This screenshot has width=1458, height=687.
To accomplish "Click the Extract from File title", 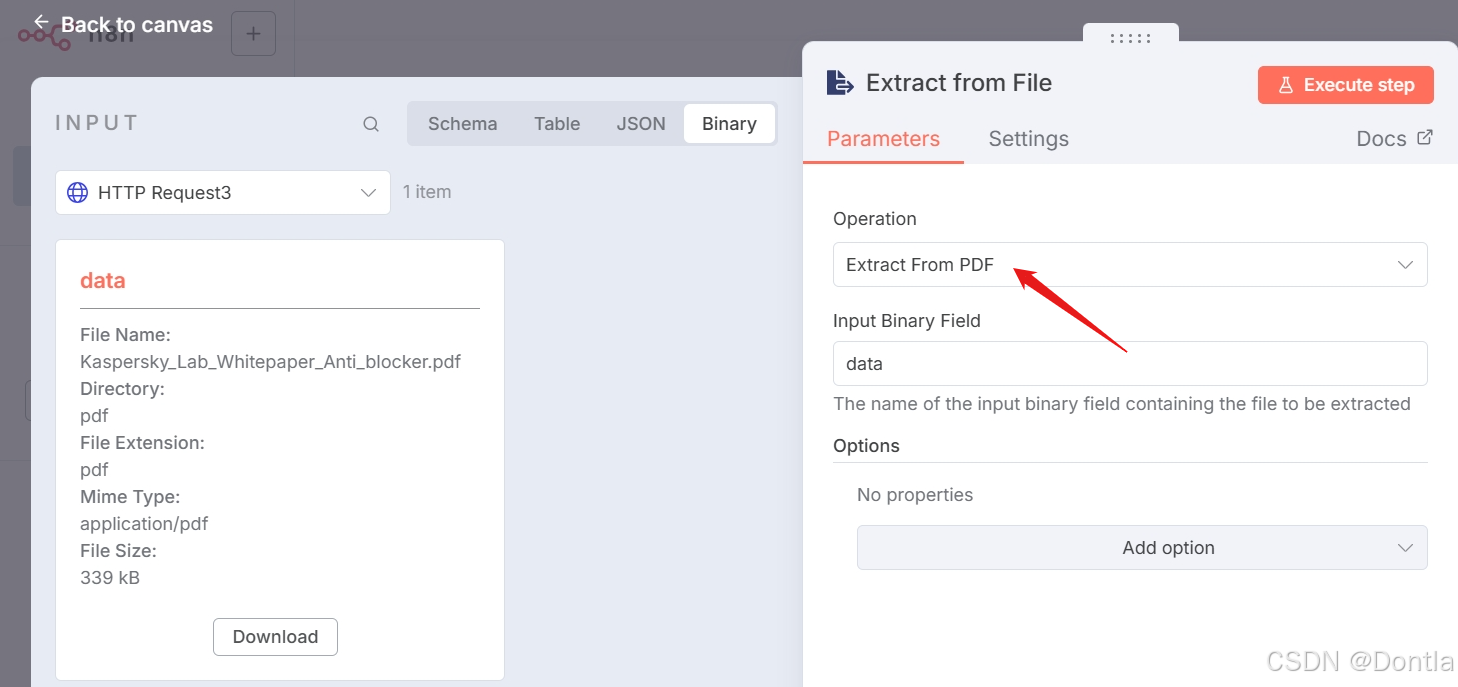I will (959, 83).
